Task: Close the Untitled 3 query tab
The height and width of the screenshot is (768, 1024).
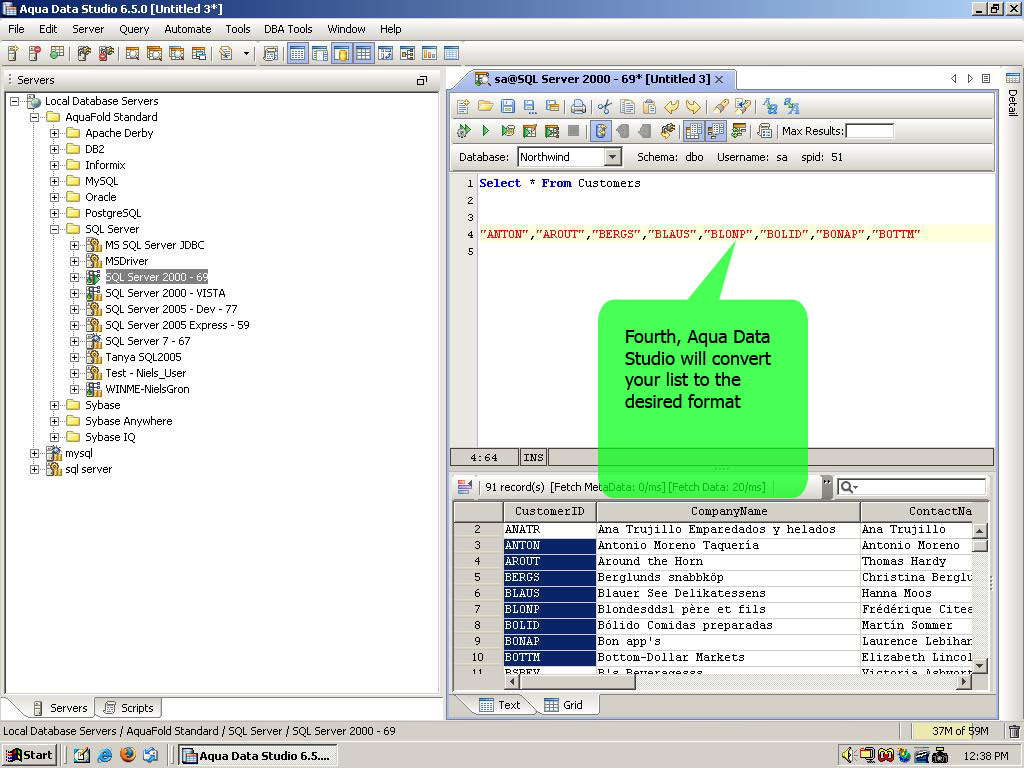Action: 719,79
